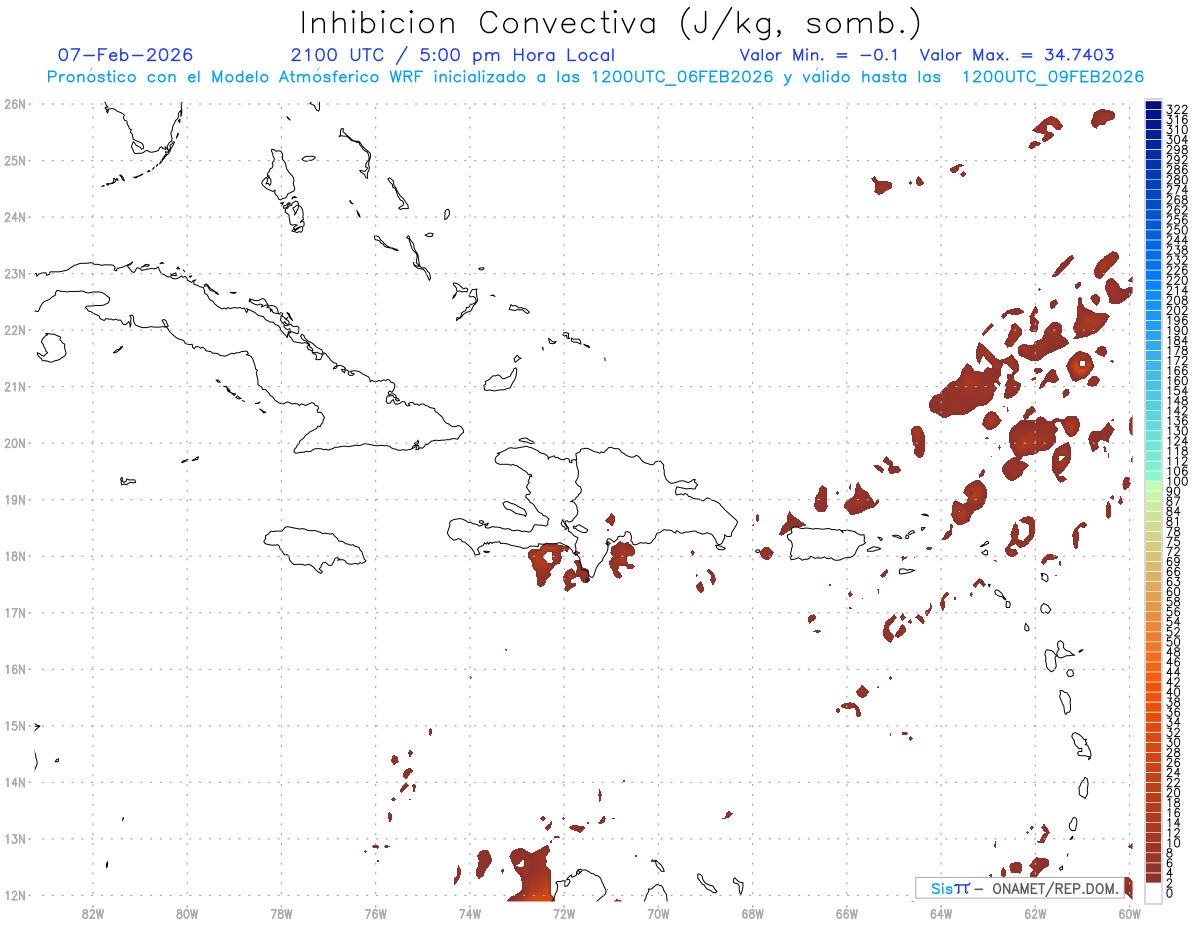Click the '21N' latitude label
This screenshot has height=927, width=1200.
(14, 386)
